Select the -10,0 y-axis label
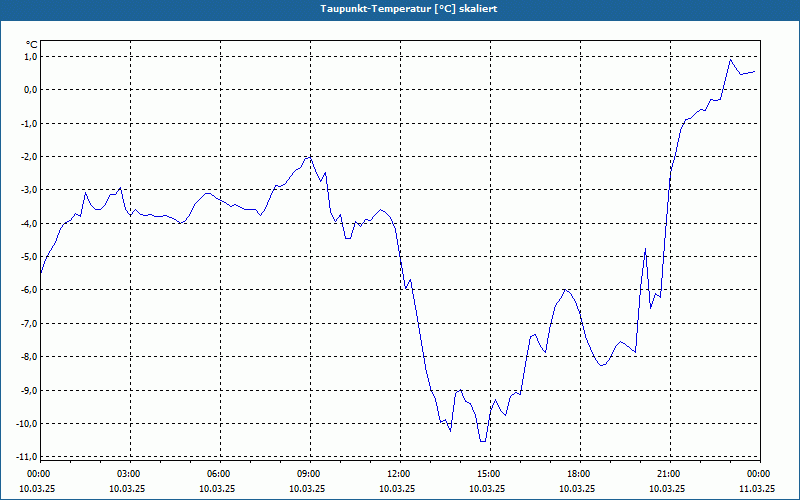This screenshot has width=800, height=500. click(x=28, y=423)
